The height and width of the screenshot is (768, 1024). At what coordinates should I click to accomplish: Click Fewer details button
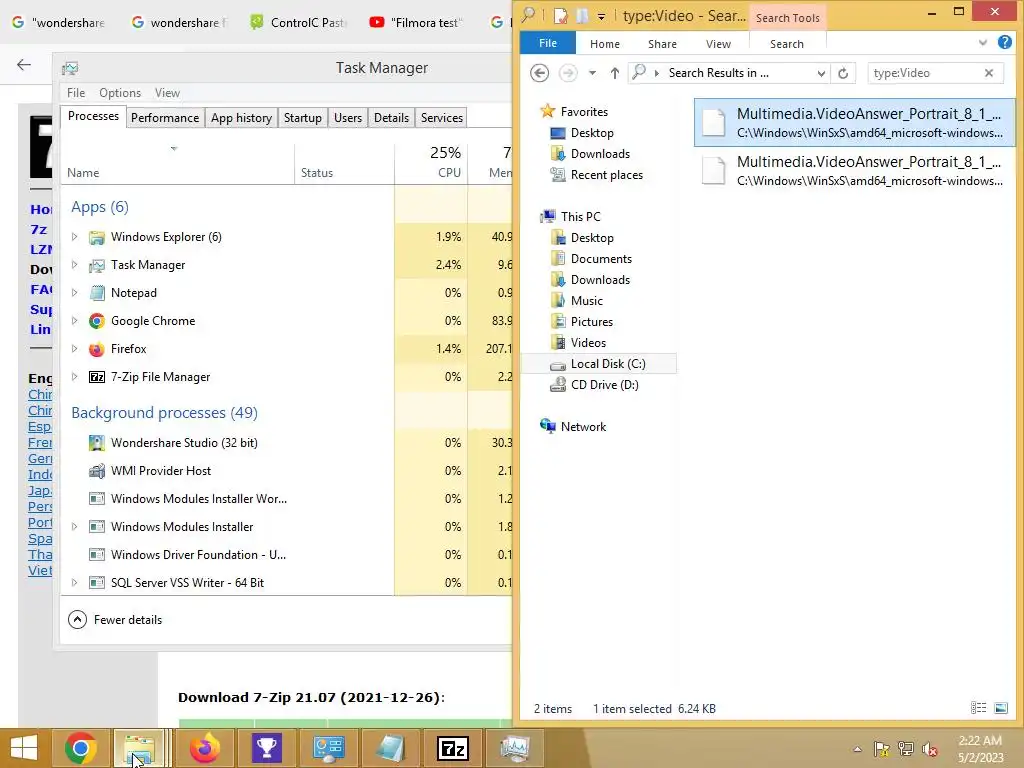(115, 619)
